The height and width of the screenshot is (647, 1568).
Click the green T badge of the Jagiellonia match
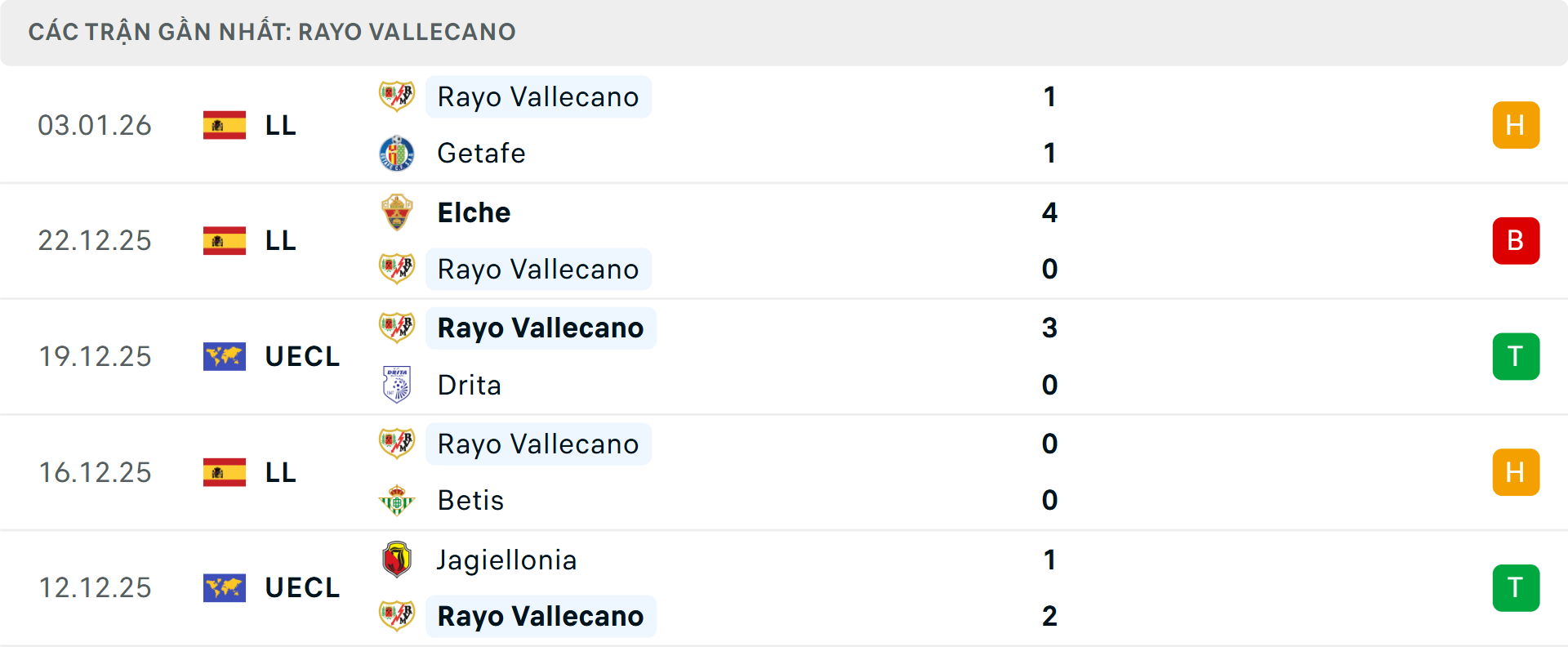1516,587
